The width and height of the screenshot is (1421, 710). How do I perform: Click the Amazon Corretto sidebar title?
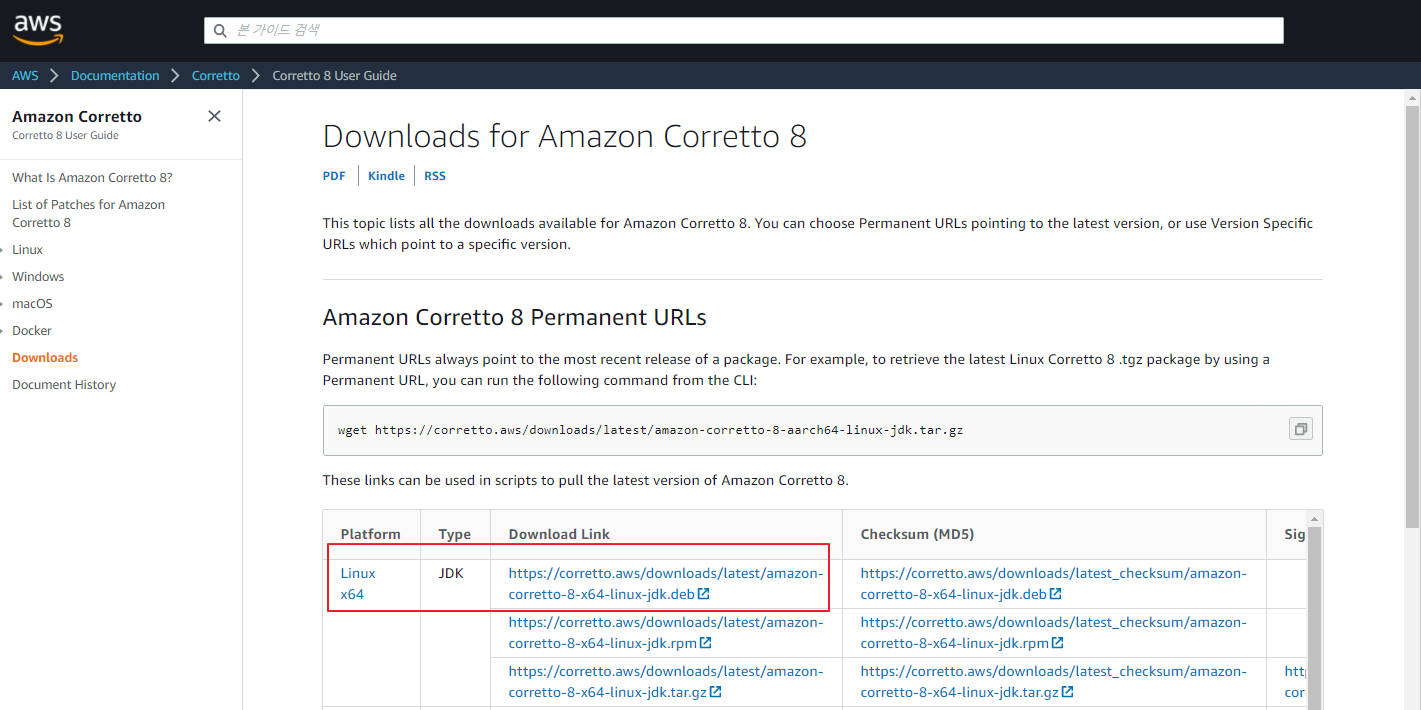click(77, 117)
